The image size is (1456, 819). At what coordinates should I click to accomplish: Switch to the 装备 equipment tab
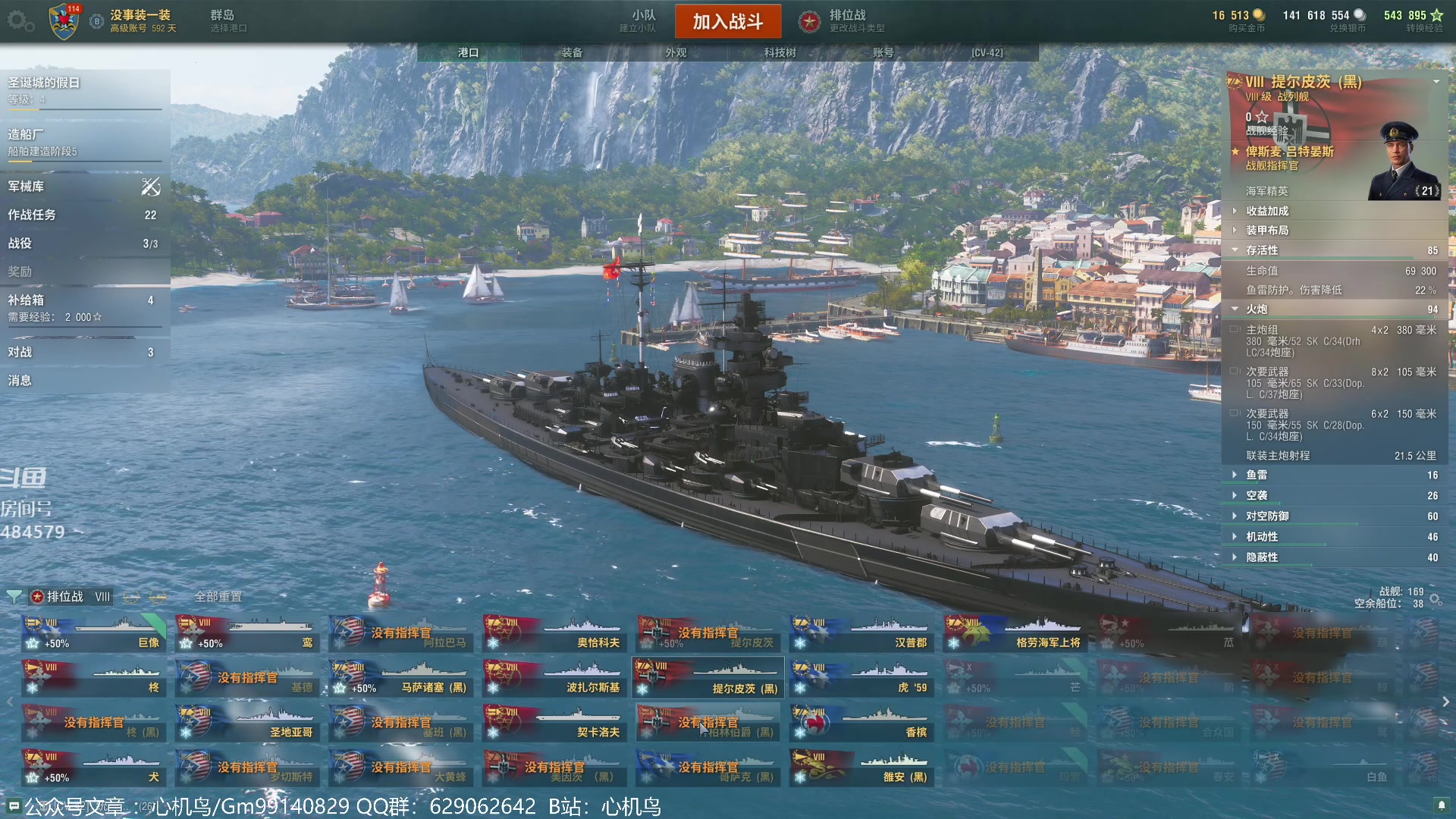573,52
